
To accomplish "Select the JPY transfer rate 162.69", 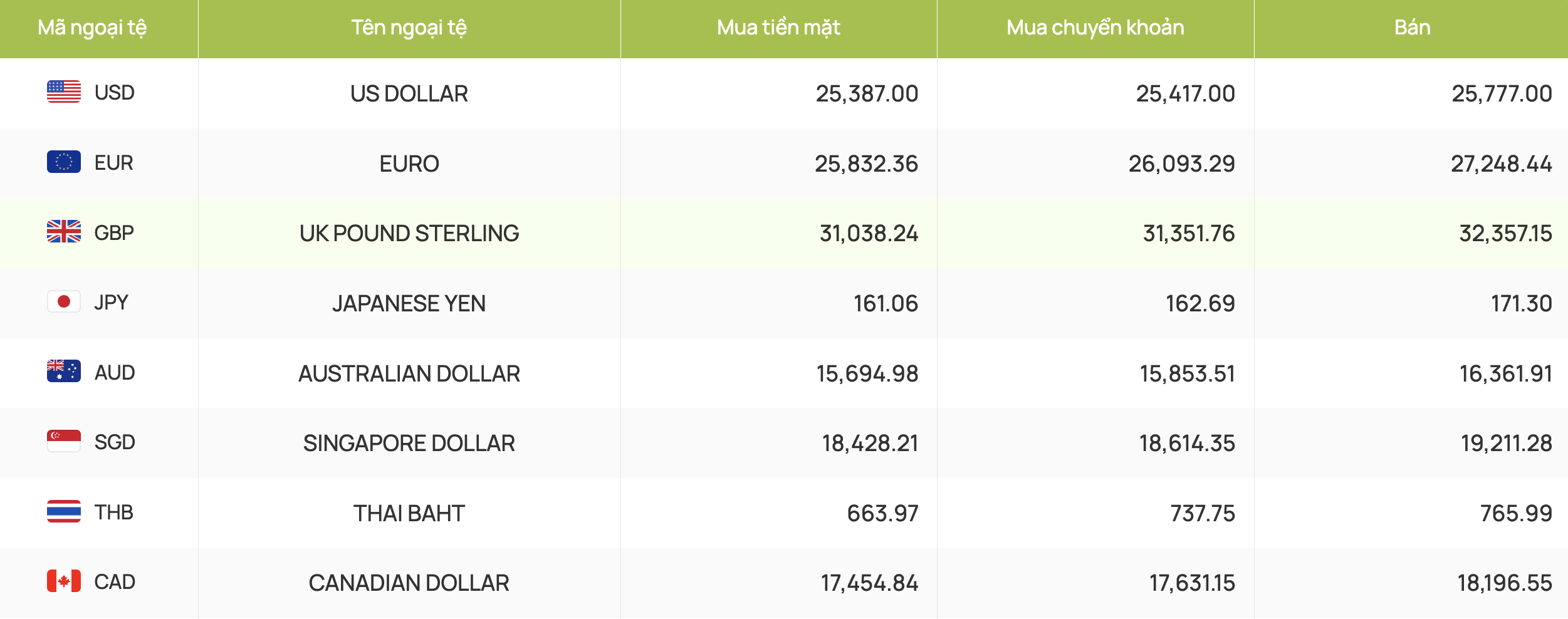I will [x=1200, y=304].
